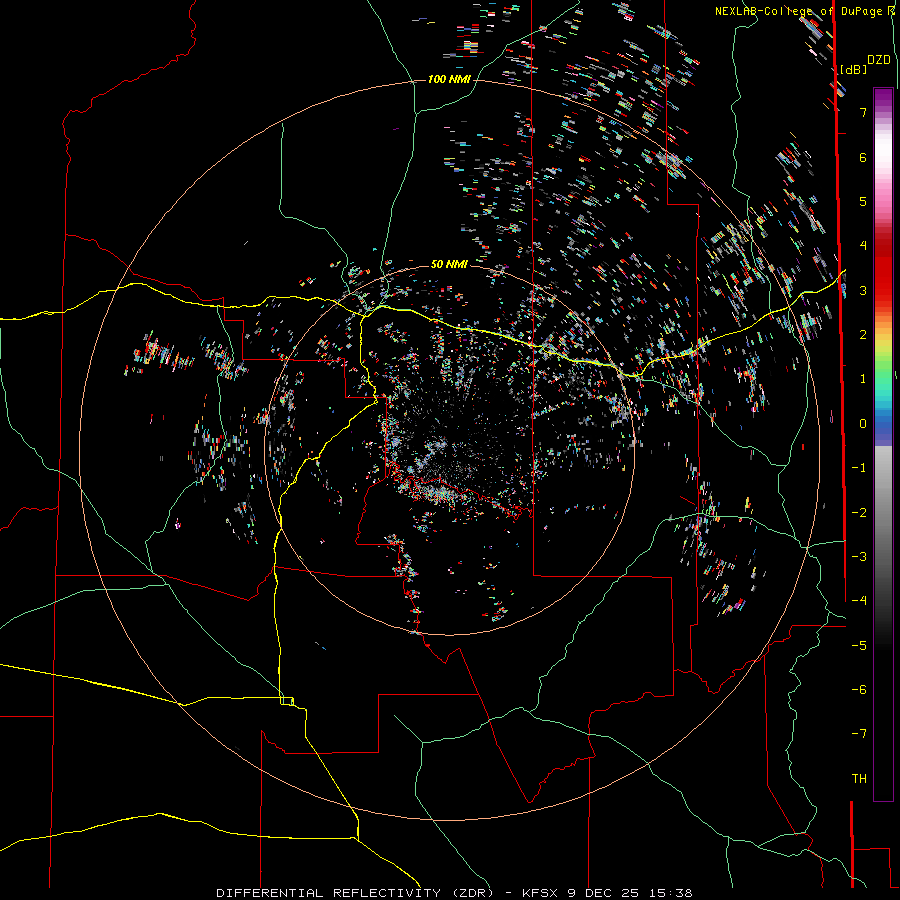This screenshot has height=900, width=900.
Task: Click the -4 dB value on color scale
Action: [859, 601]
